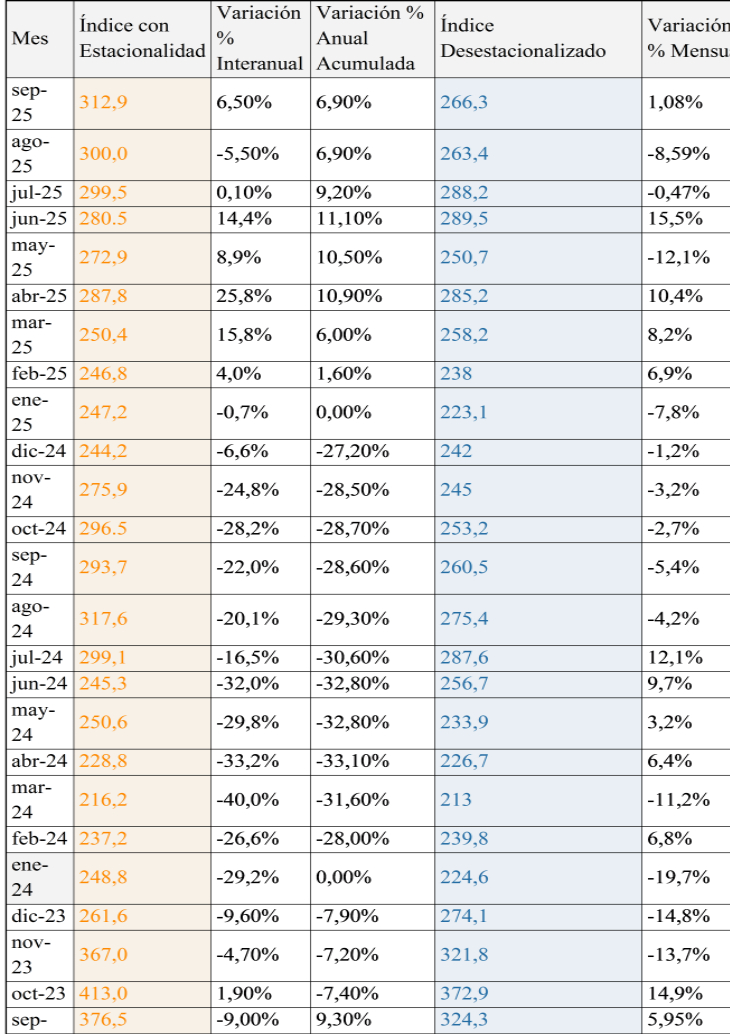The width and height of the screenshot is (730, 1034).
Task: Click the orange value 317,6
Action: pyautogui.click(x=103, y=619)
